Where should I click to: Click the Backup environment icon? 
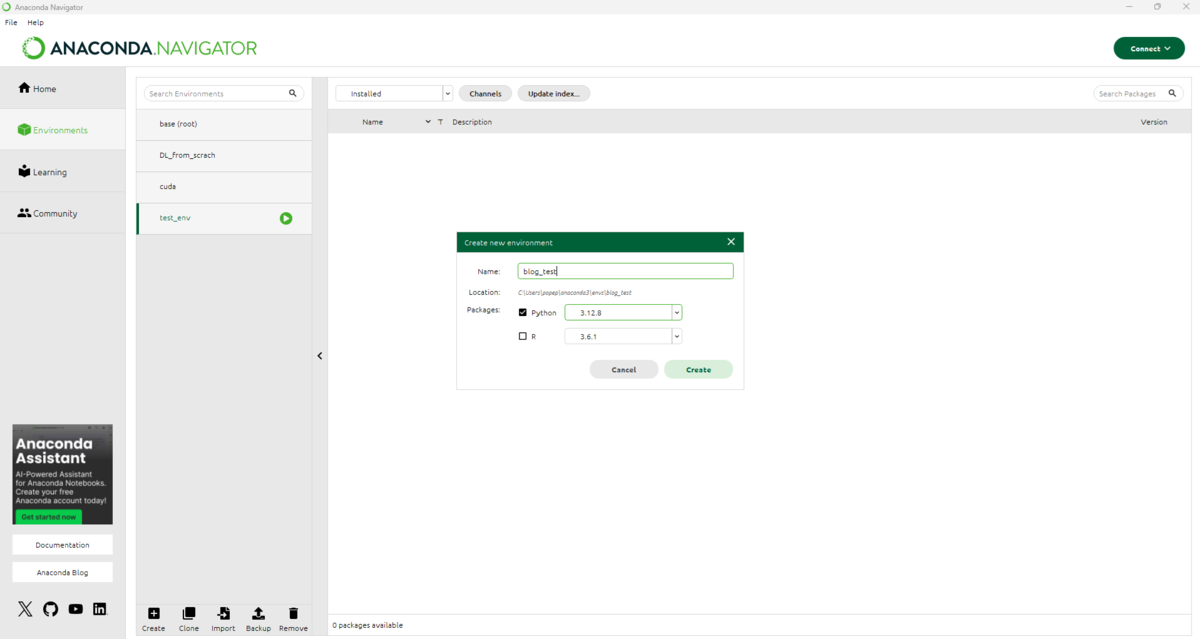coord(258,613)
